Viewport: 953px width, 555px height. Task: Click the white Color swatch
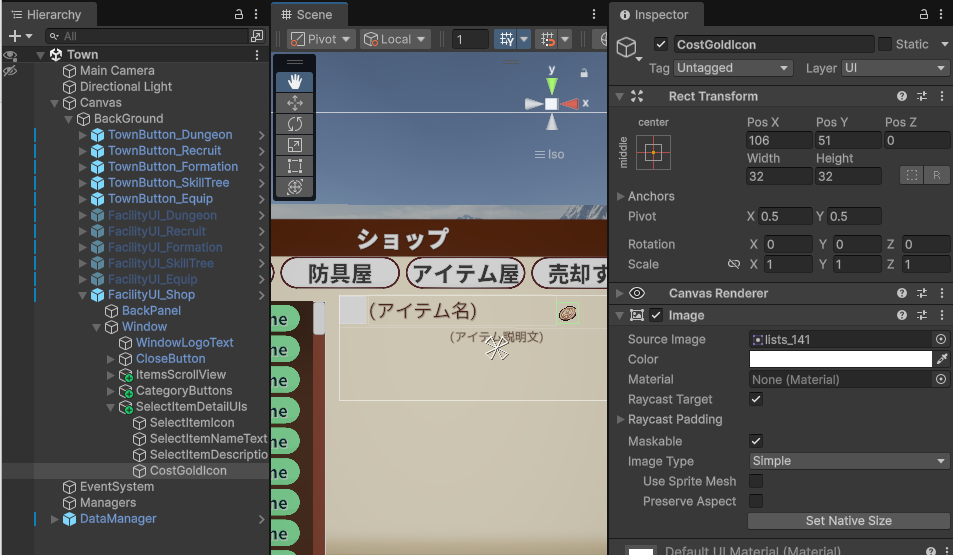coord(840,359)
